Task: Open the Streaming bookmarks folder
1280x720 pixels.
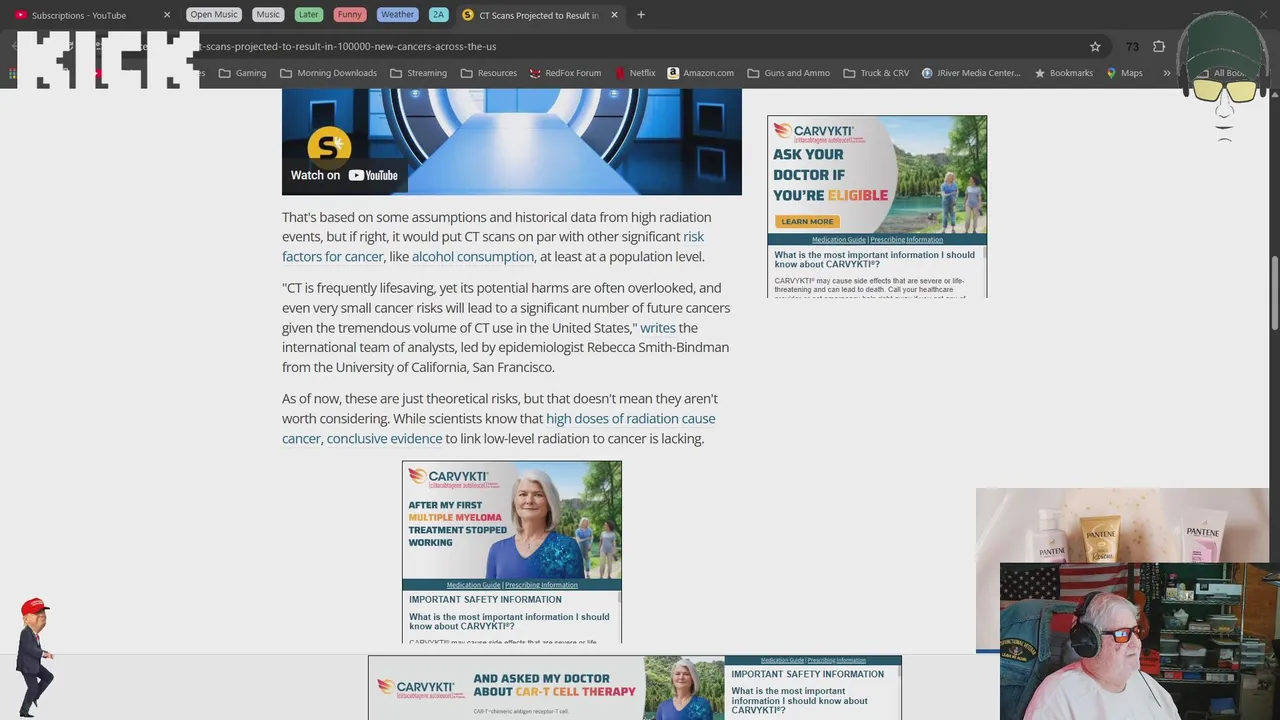Action: pyautogui.click(x=418, y=73)
